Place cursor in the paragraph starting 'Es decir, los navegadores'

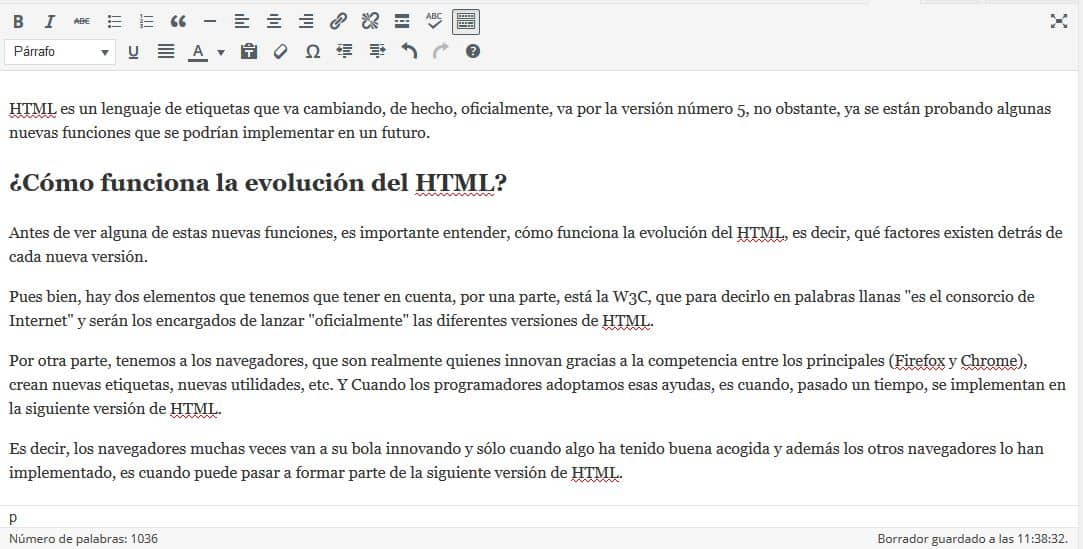coord(526,461)
